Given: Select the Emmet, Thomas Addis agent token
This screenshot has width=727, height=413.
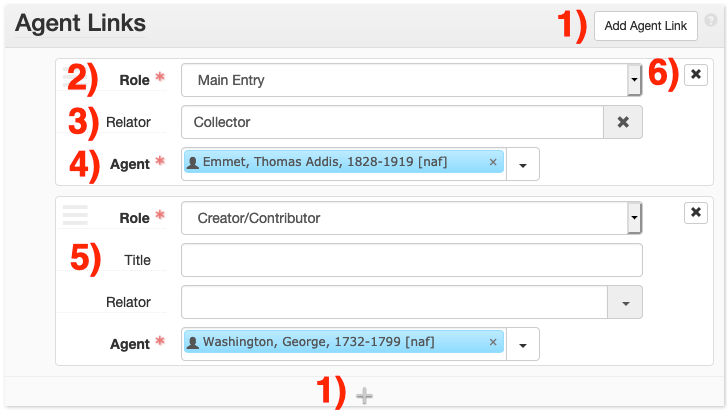Looking at the screenshot, I should coord(325,162).
